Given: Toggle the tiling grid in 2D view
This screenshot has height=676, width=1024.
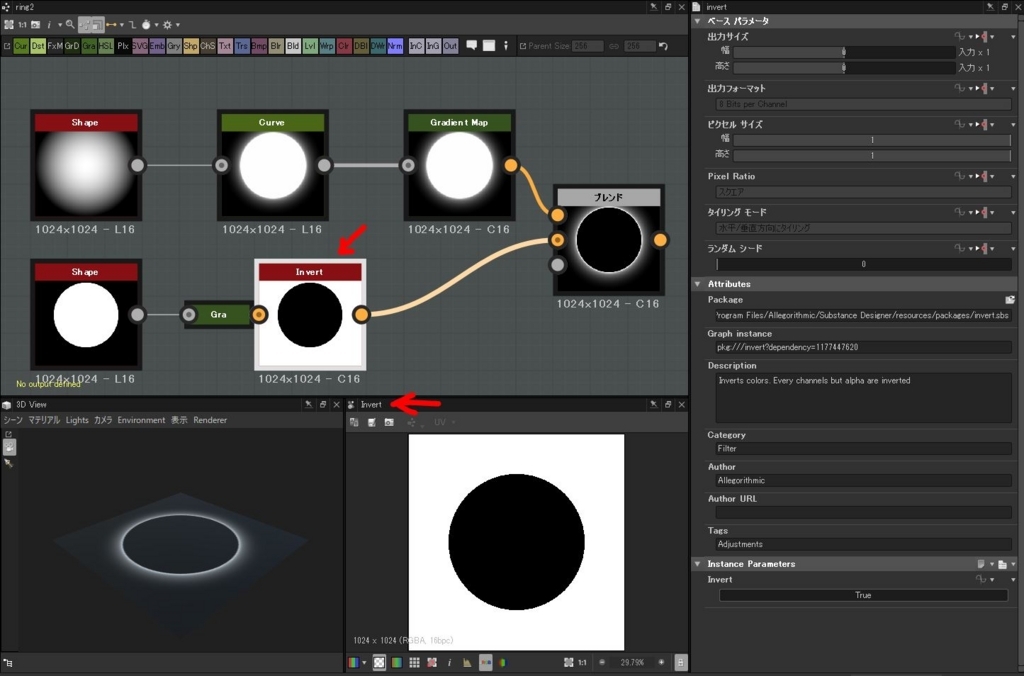Looking at the screenshot, I should 414,662.
